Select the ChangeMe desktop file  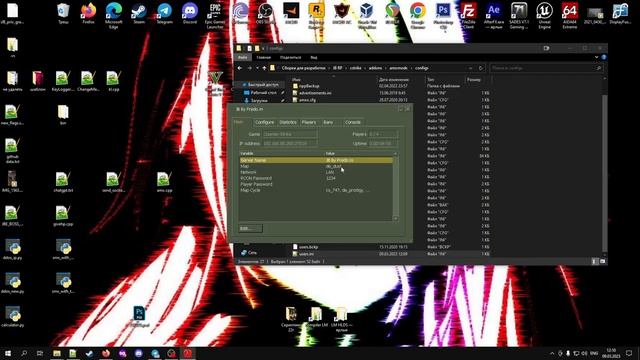pos(88,81)
